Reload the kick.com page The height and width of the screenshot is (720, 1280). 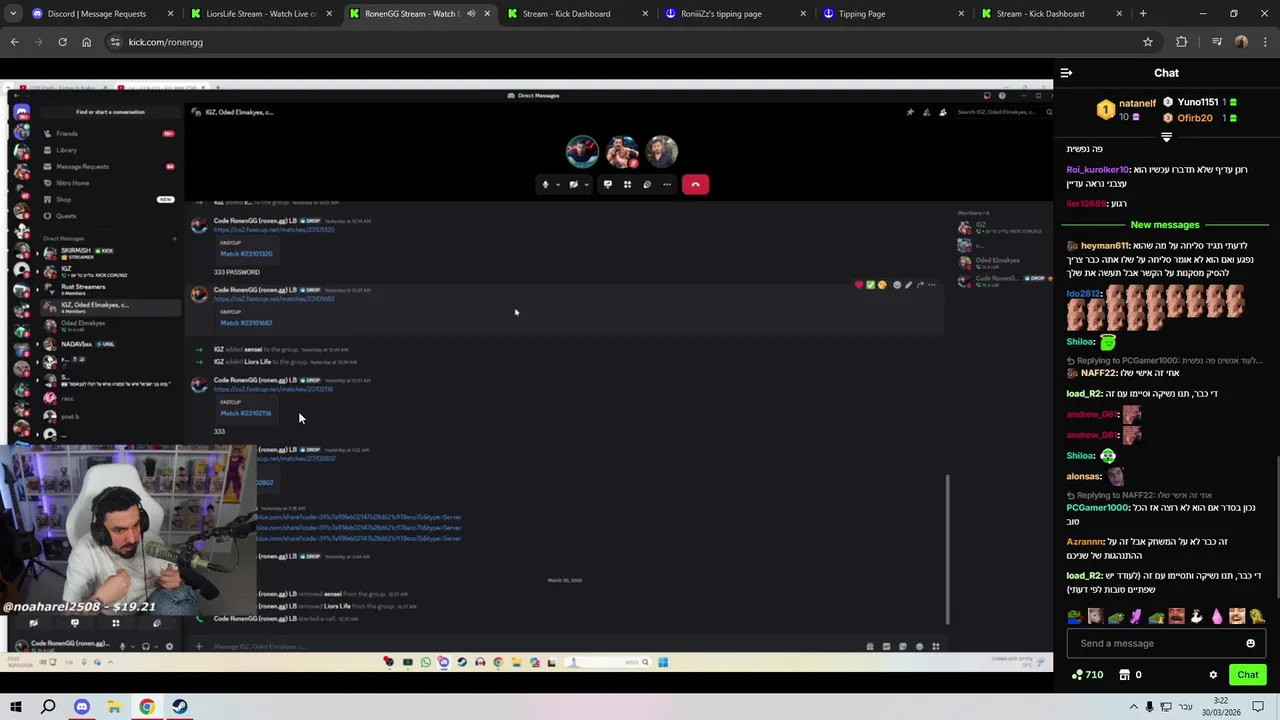coord(62,42)
